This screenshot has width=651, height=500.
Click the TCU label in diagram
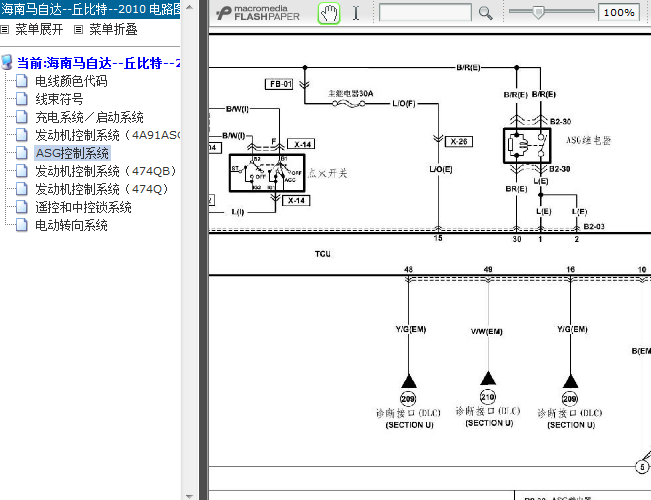pos(323,254)
